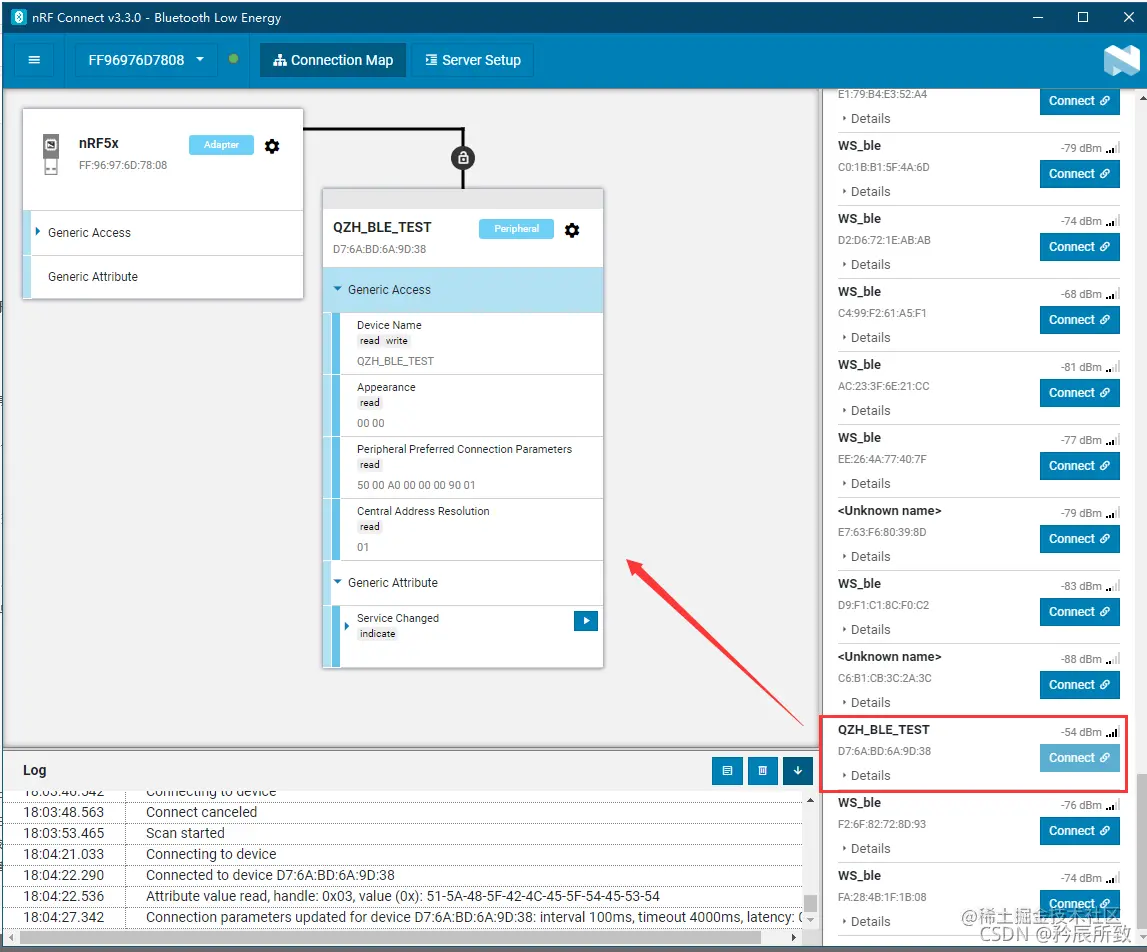Image resolution: width=1147 pixels, height=952 pixels.
Task: Expand Details for WS_ble C0:1B:B1:5F:4A:6D
Action: (x=867, y=192)
